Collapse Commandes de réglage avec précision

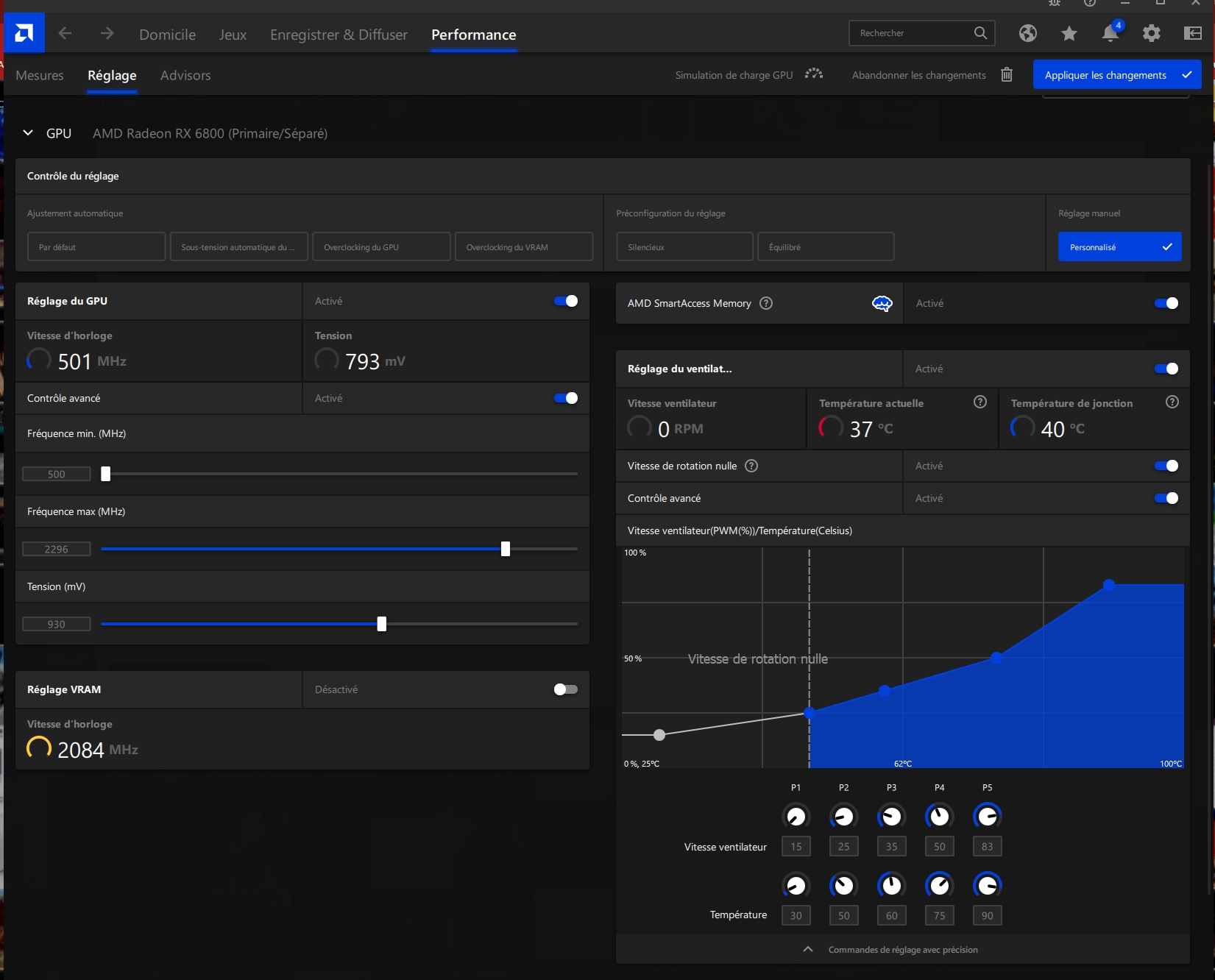click(x=808, y=949)
